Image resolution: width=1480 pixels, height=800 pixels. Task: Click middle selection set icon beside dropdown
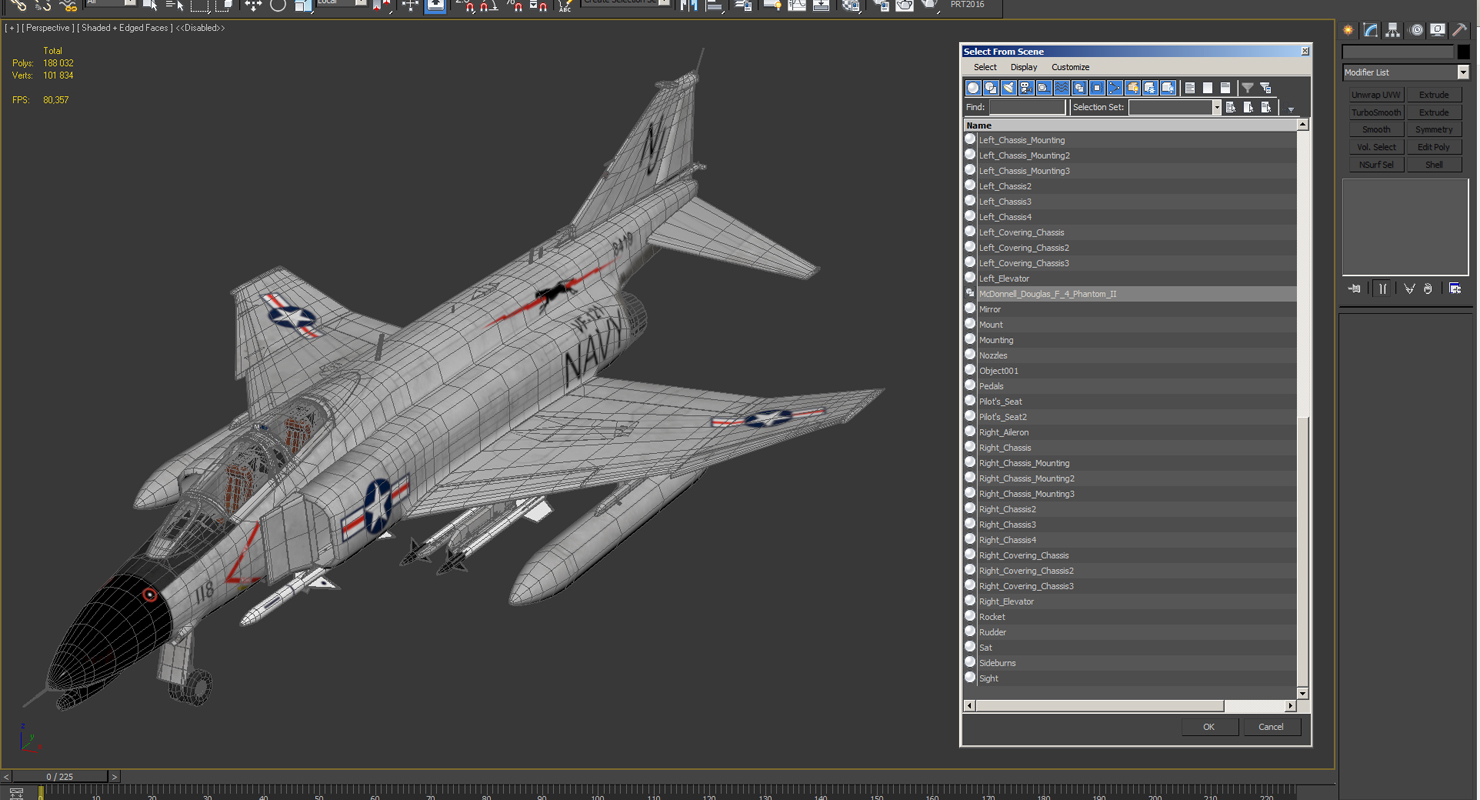[1248, 107]
